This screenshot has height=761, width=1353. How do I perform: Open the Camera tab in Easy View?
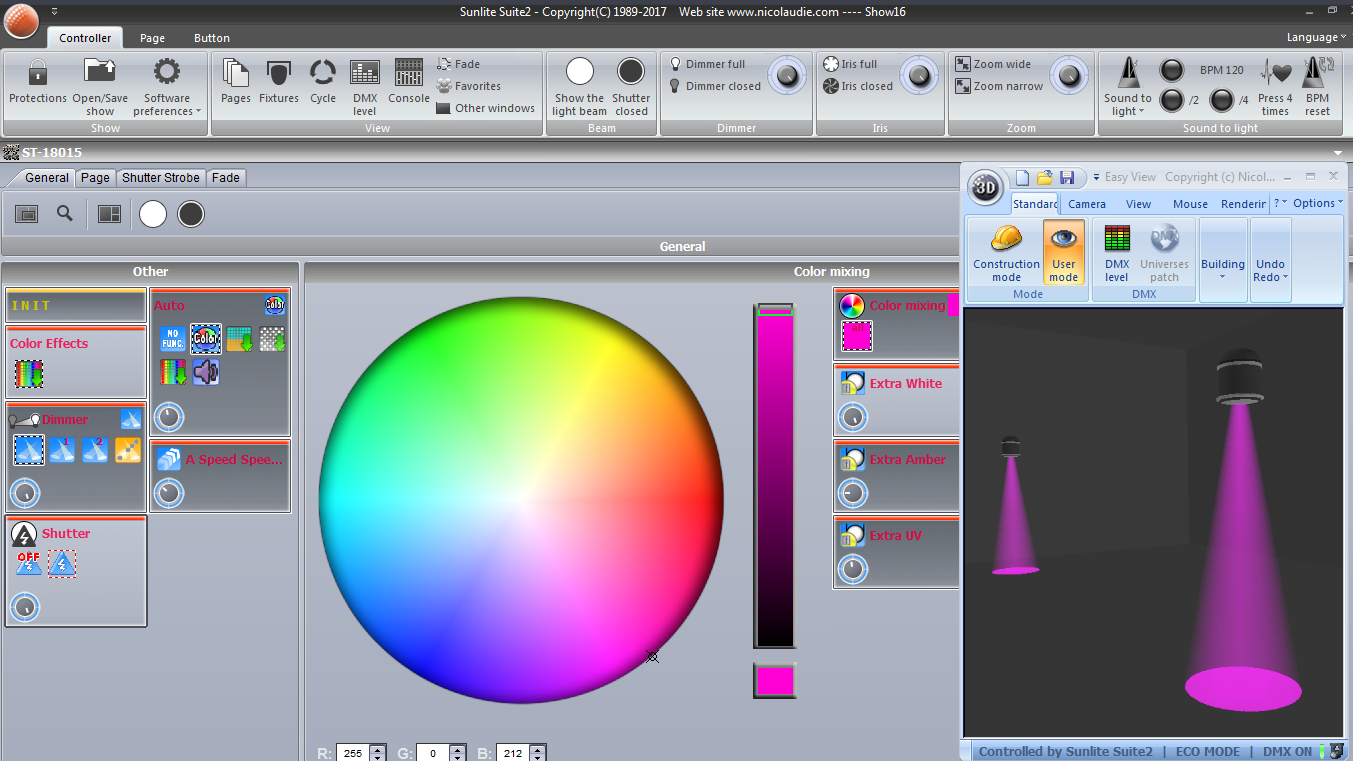coord(1087,204)
